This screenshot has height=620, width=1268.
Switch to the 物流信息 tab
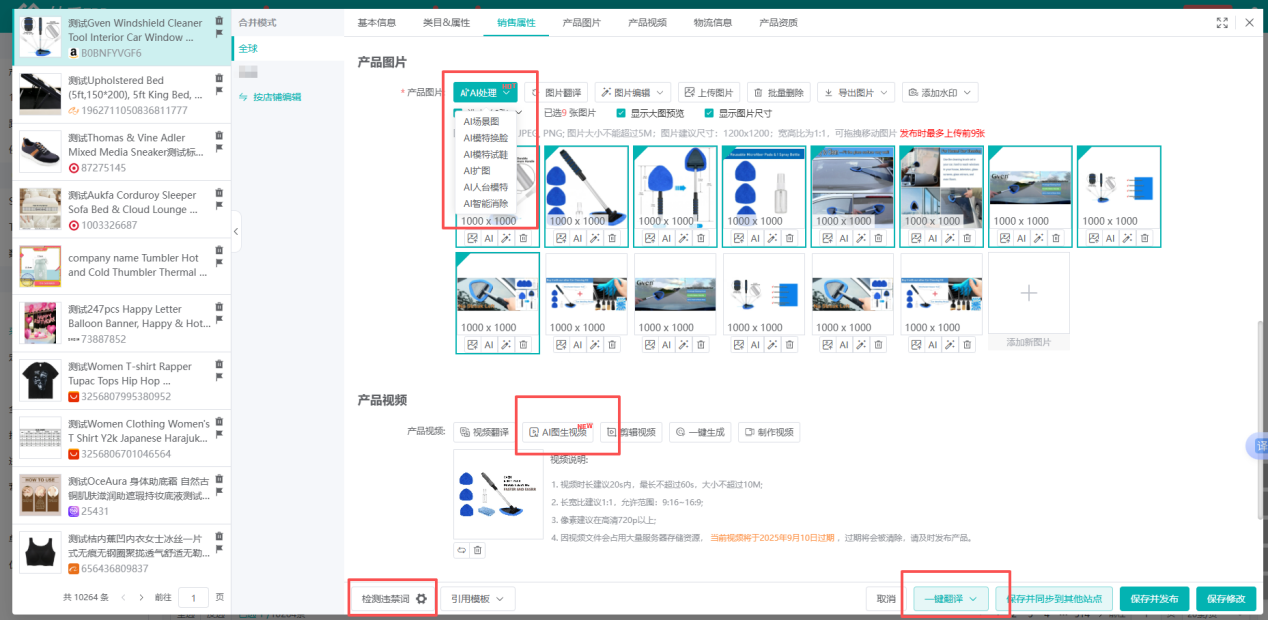pyautogui.click(x=712, y=22)
